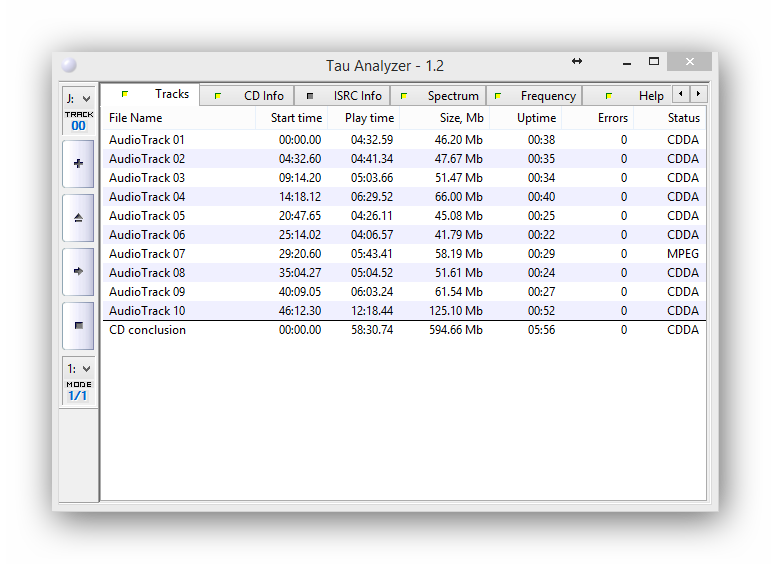Click the 00:52 uptime value

[x=541, y=311]
